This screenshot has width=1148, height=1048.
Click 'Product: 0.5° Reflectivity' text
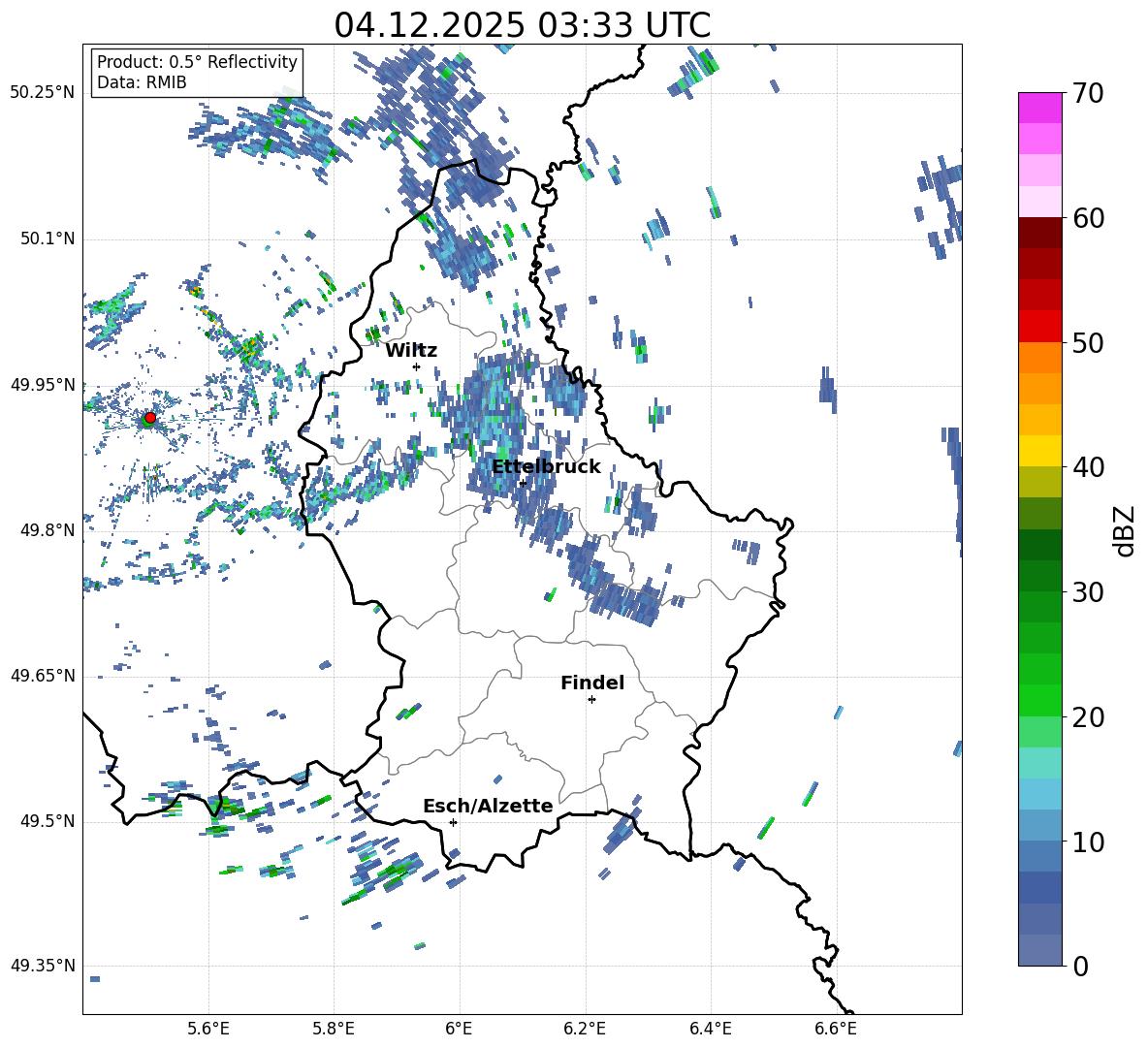pos(197,61)
